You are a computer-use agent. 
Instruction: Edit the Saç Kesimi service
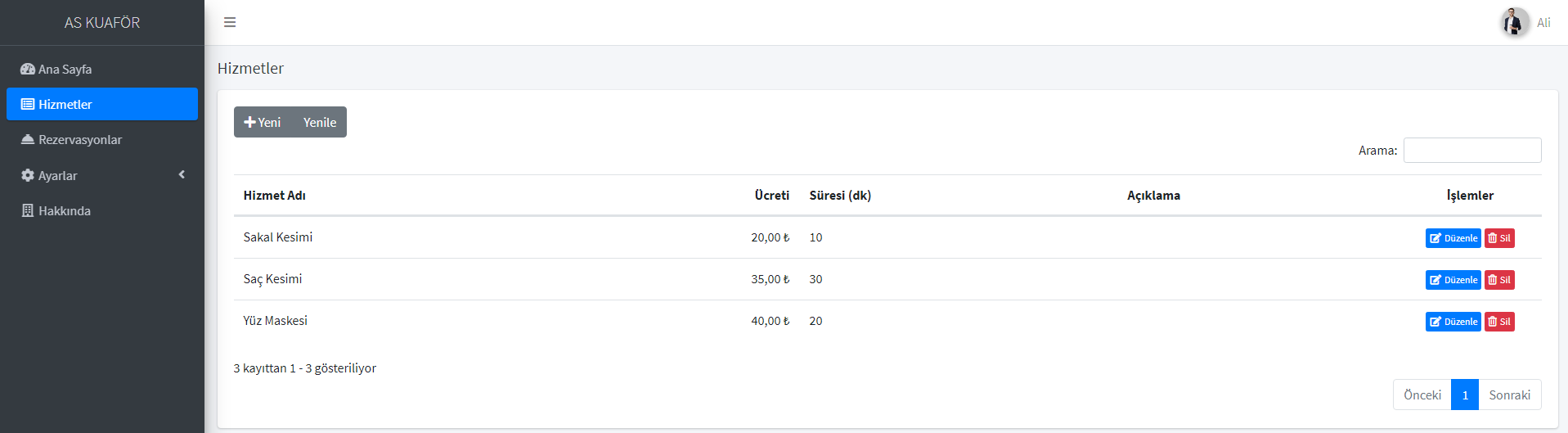click(x=1453, y=280)
